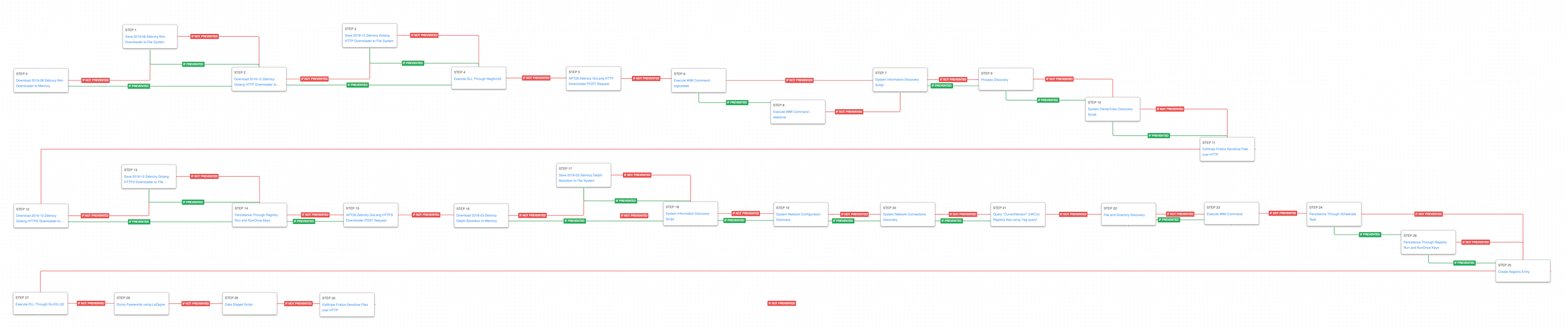Image resolution: width=1568 pixels, height=329 pixels.
Task: Click Step 25 Create Registry Entry link
Action: pyautogui.click(x=1513, y=272)
